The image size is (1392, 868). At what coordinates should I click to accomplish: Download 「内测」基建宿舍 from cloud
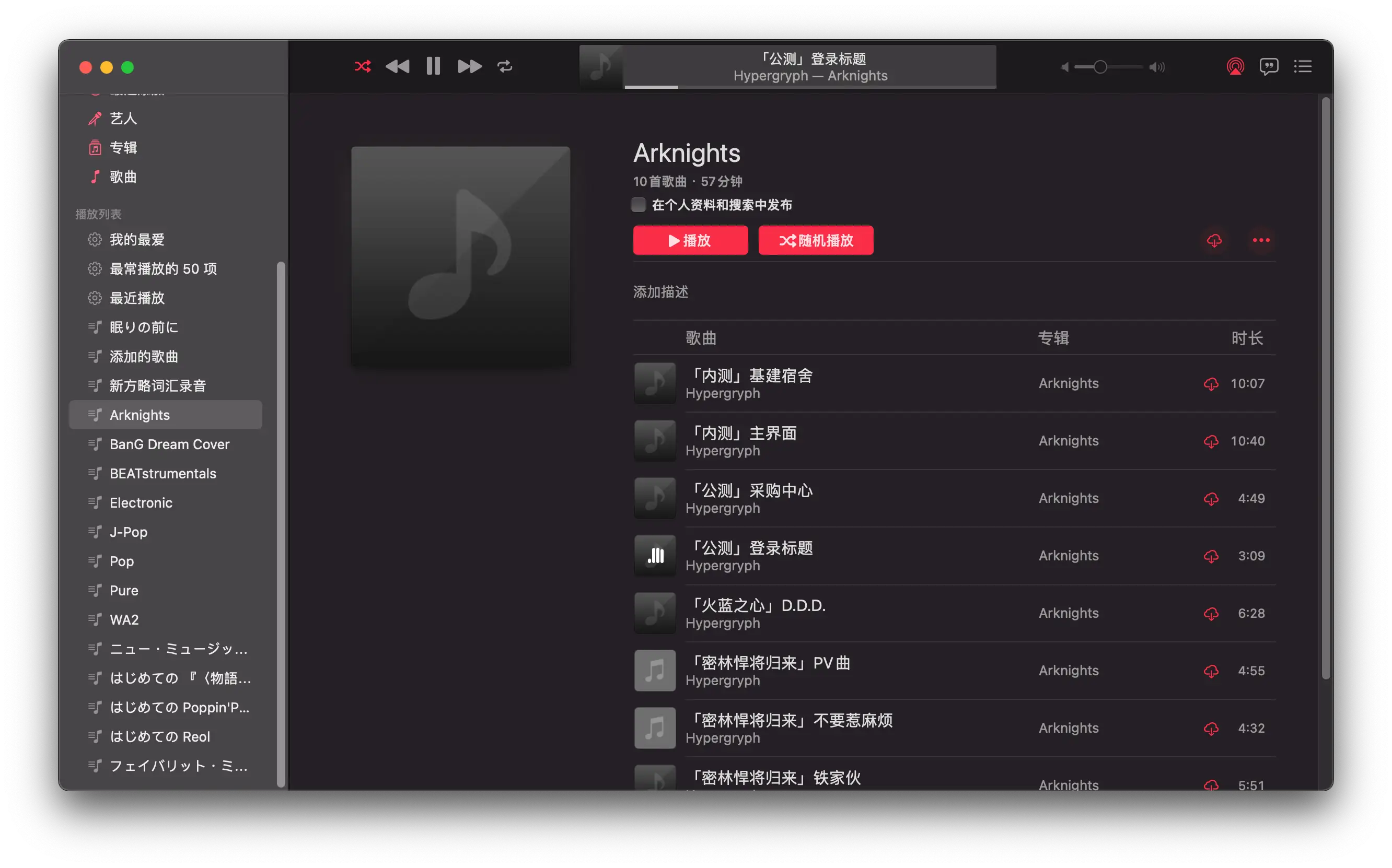(x=1211, y=383)
